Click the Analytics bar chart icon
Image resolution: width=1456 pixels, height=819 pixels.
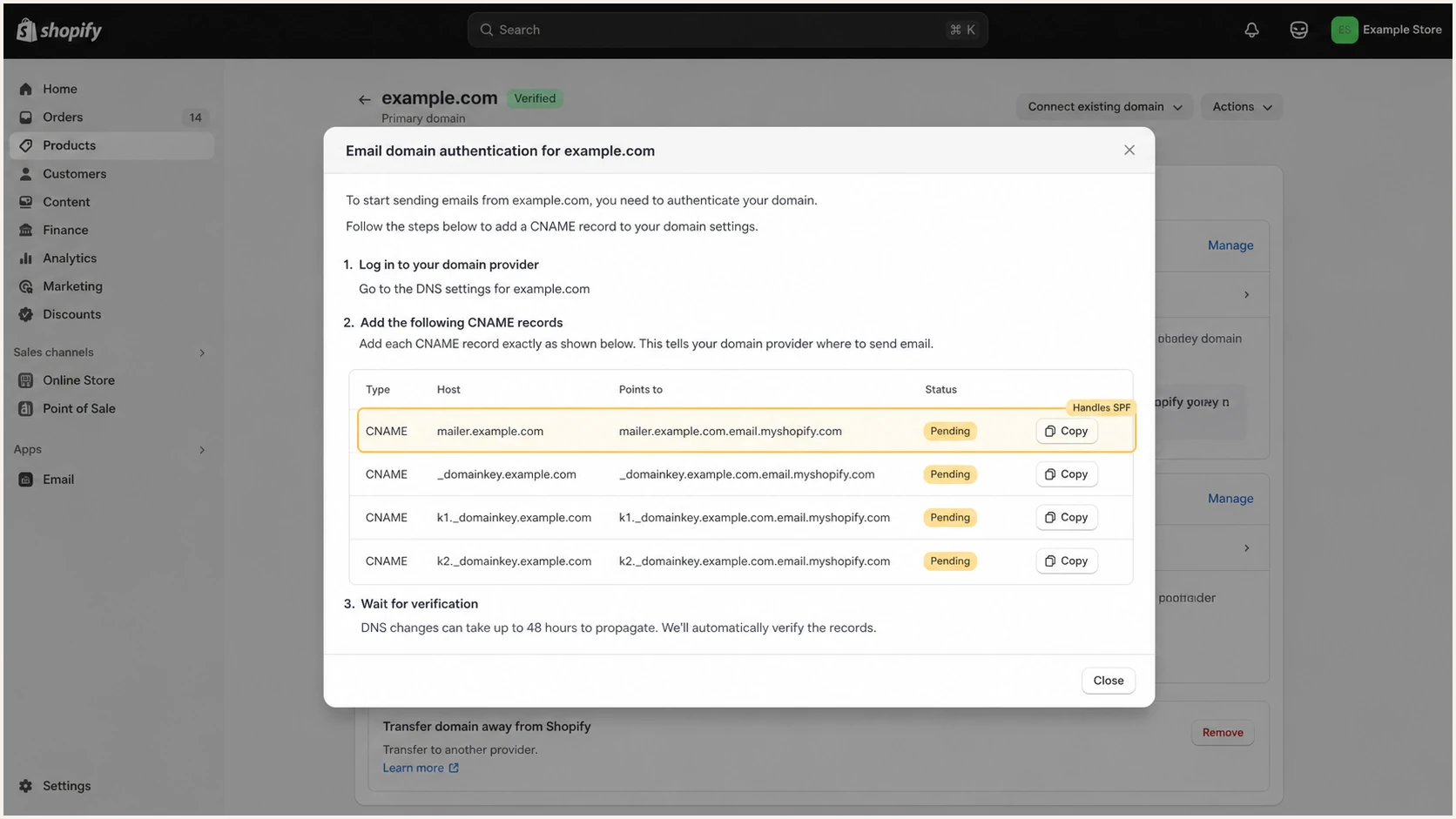[26, 258]
